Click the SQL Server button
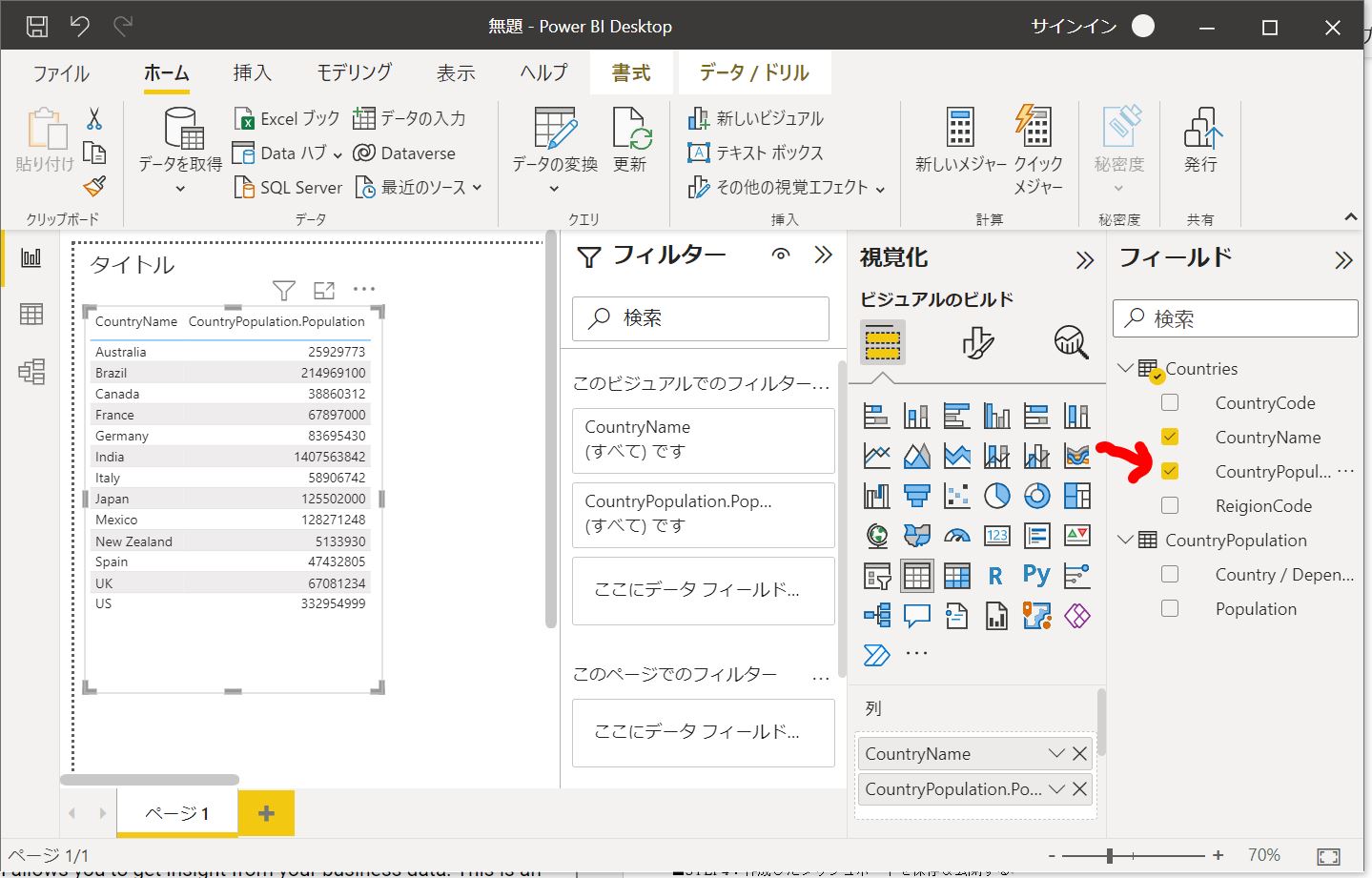Screen dimensions: 1372x878 pyautogui.click(x=288, y=187)
